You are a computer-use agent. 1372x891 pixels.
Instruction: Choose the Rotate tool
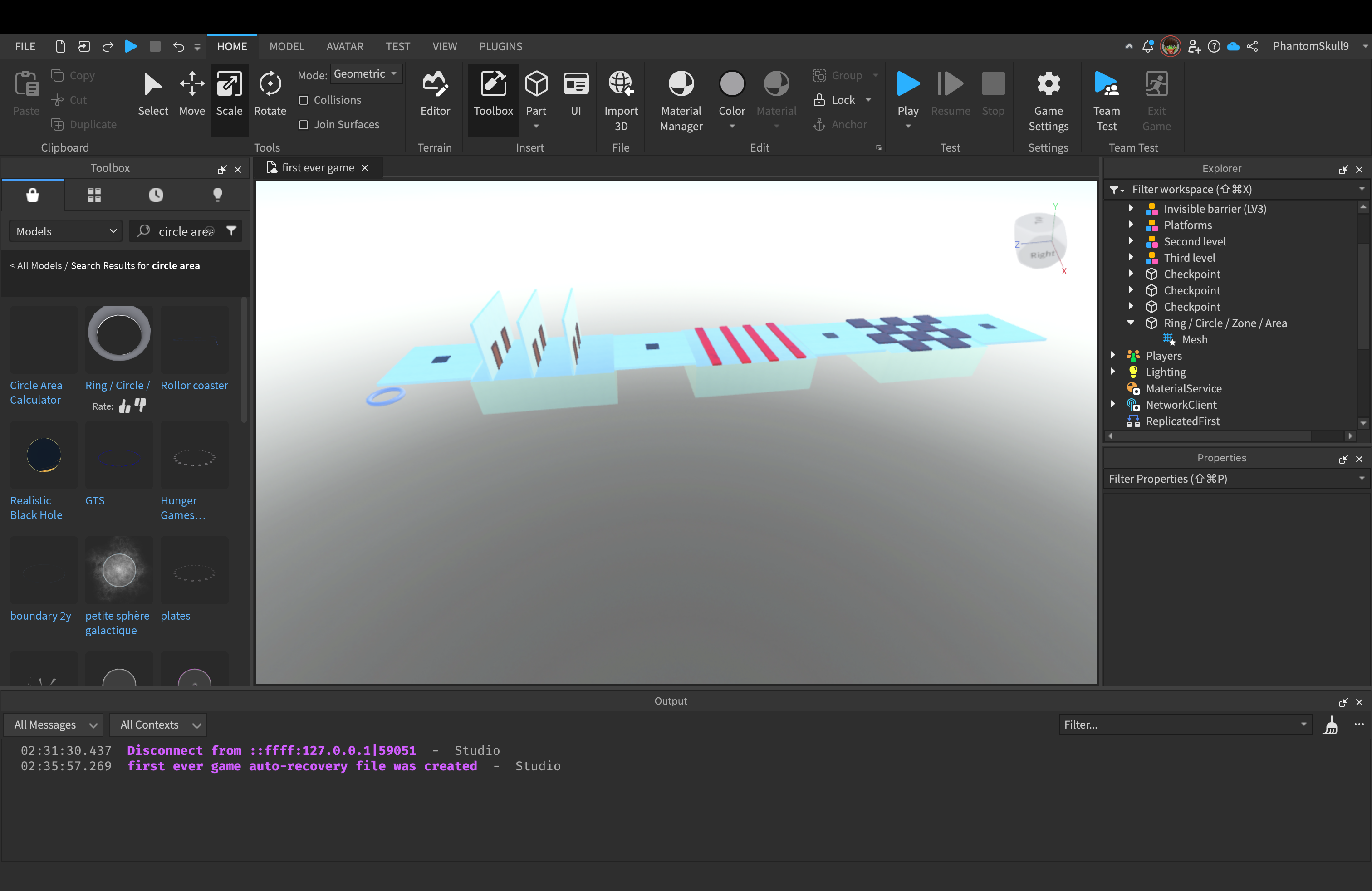(x=270, y=94)
